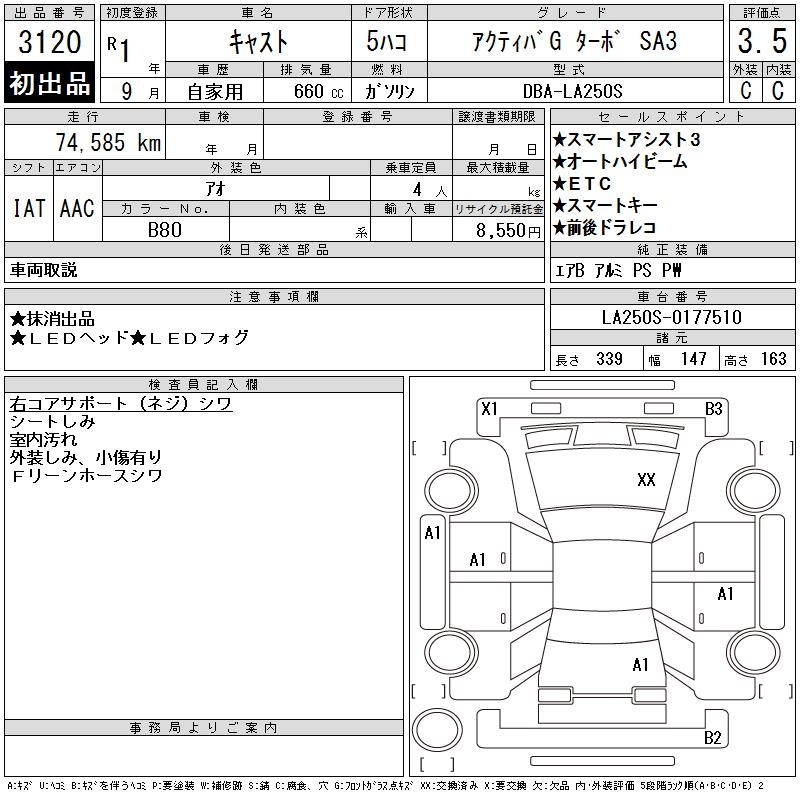Select the note 右コアサポート（ネジ）シワ
Viewport: 800px width, 800px height.
coord(120,404)
